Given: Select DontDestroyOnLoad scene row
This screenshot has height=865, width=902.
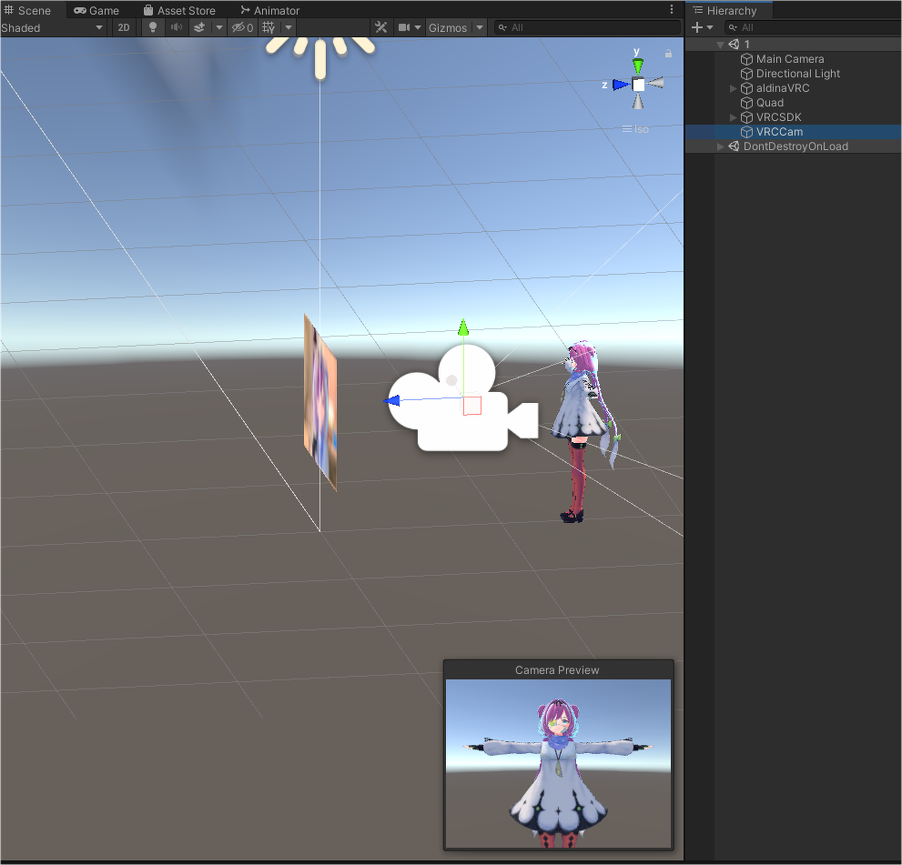Looking at the screenshot, I should pos(793,146).
